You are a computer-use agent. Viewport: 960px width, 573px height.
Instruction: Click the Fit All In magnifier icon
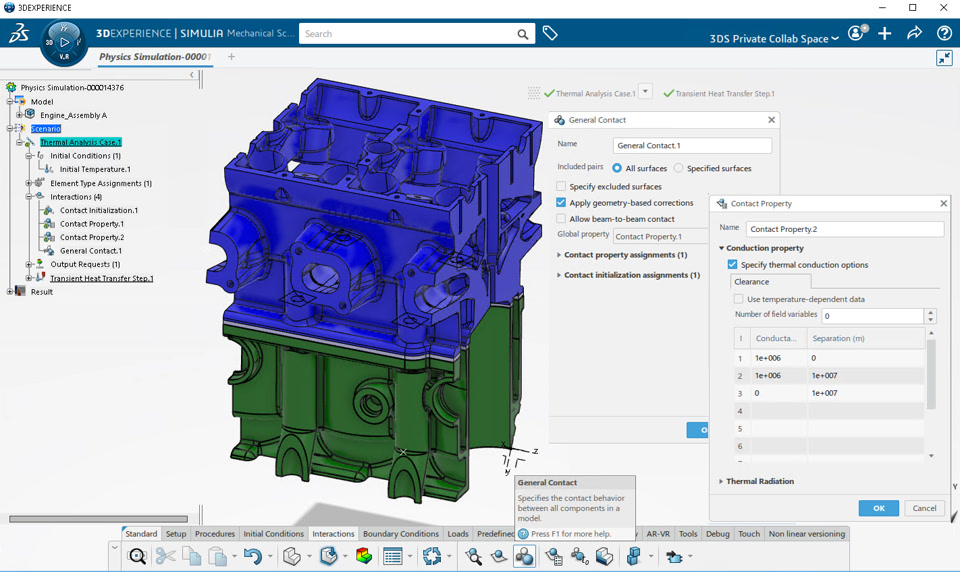coord(137,556)
